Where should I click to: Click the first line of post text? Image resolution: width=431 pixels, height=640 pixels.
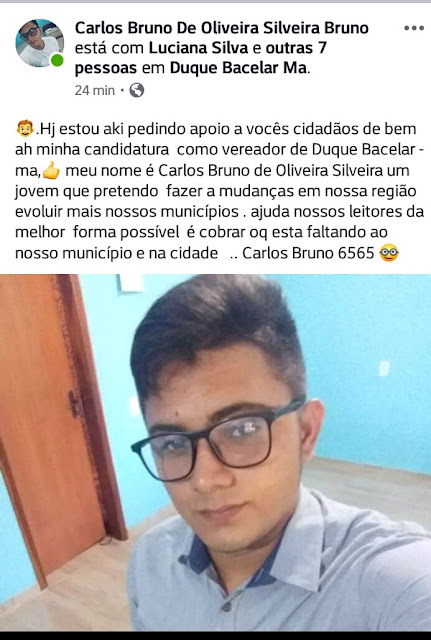(216, 129)
